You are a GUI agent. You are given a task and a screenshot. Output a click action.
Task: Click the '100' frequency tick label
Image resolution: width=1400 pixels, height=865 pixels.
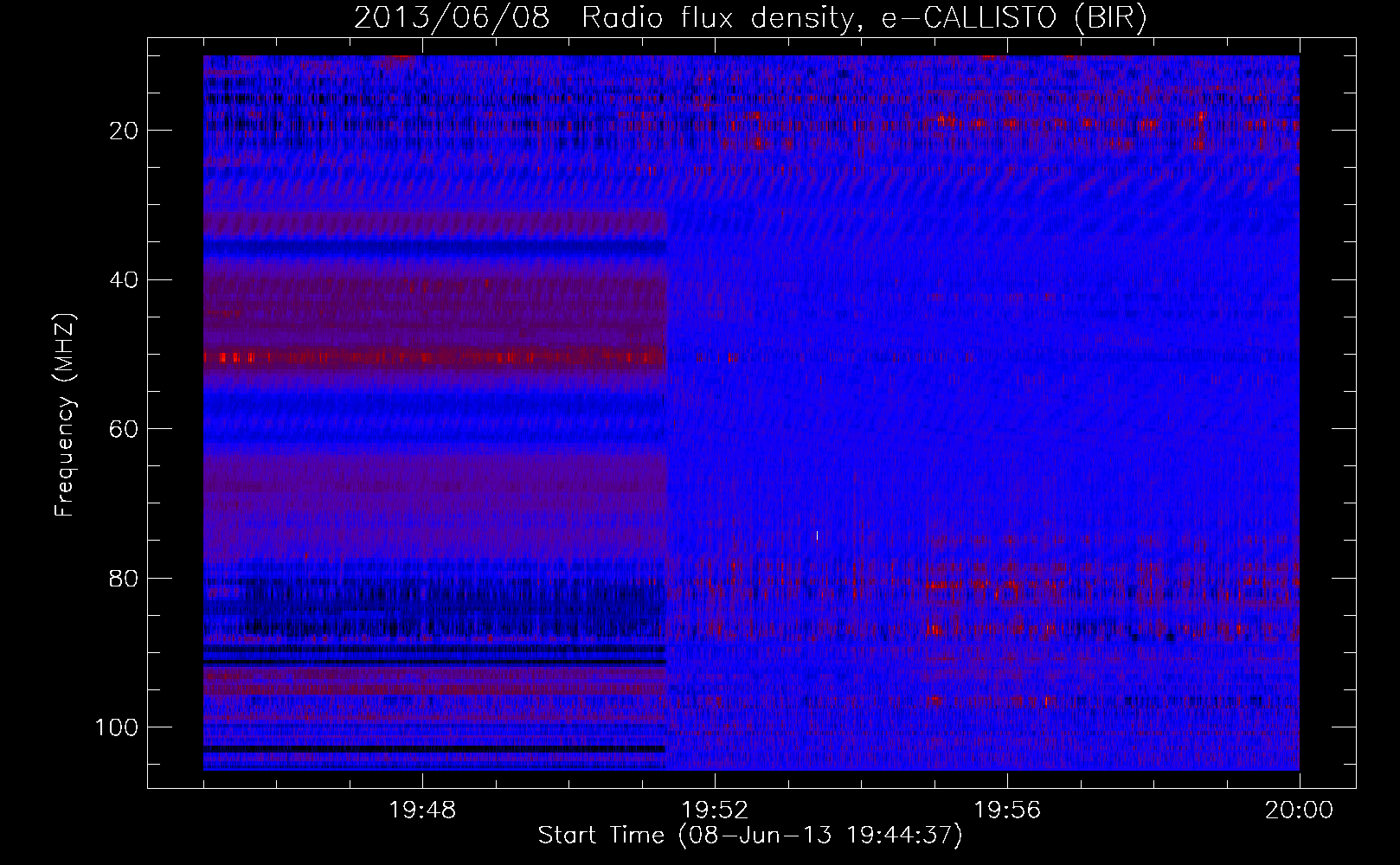click(117, 727)
